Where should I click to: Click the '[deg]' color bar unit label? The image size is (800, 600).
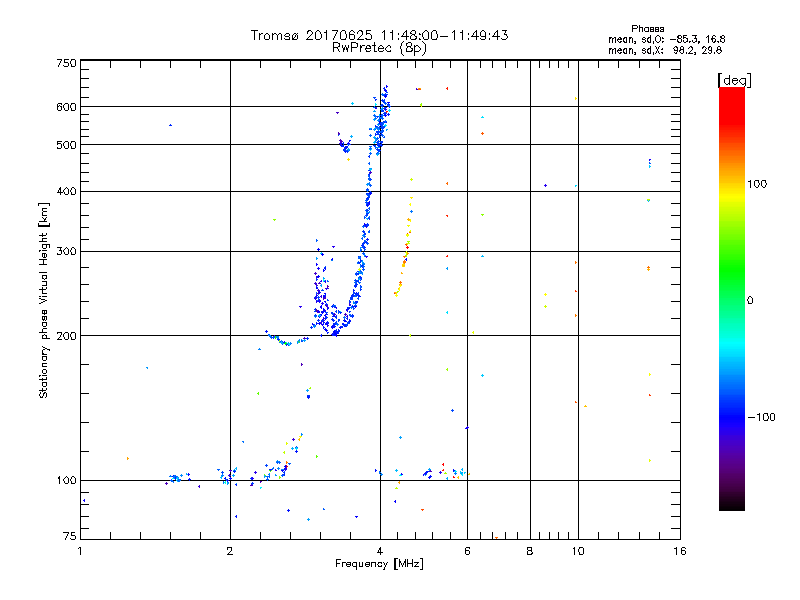click(734, 80)
